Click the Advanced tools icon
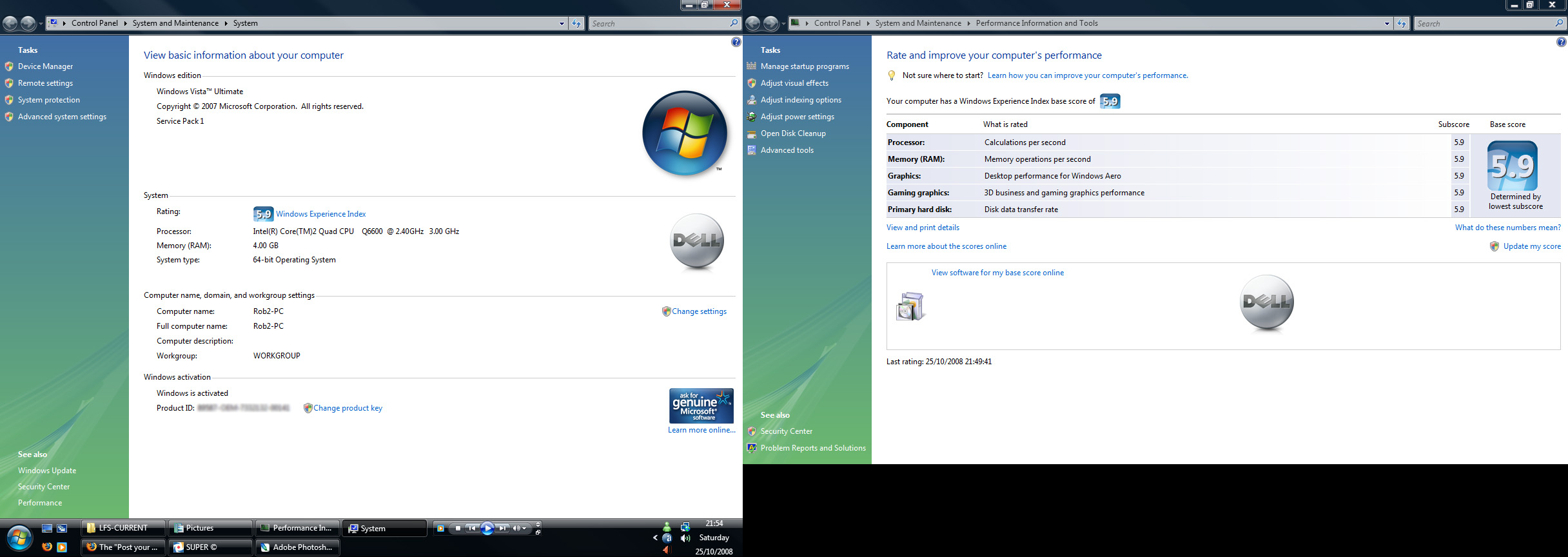This screenshot has height=557, width=1568. pyautogui.click(x=751, y=150)
